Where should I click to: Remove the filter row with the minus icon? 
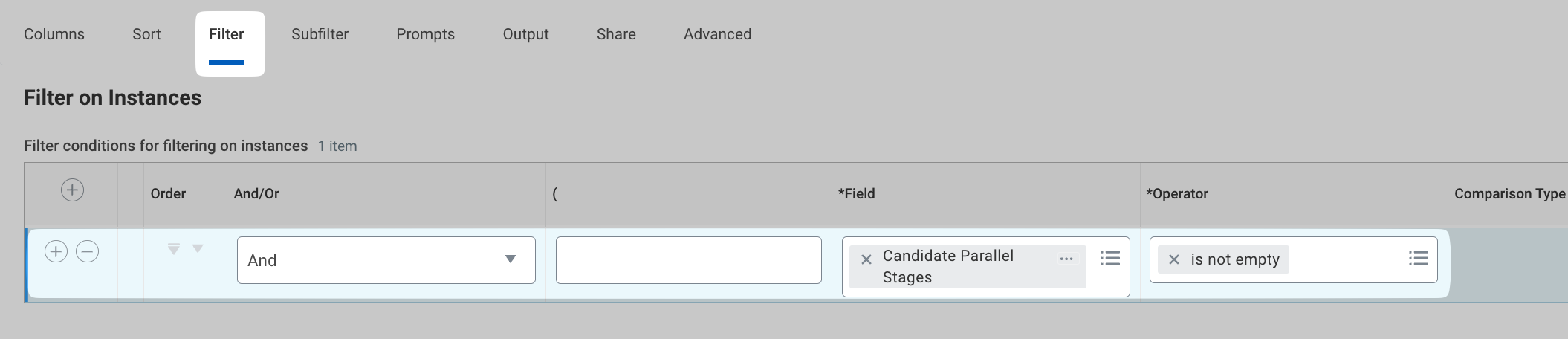point(87,251)
